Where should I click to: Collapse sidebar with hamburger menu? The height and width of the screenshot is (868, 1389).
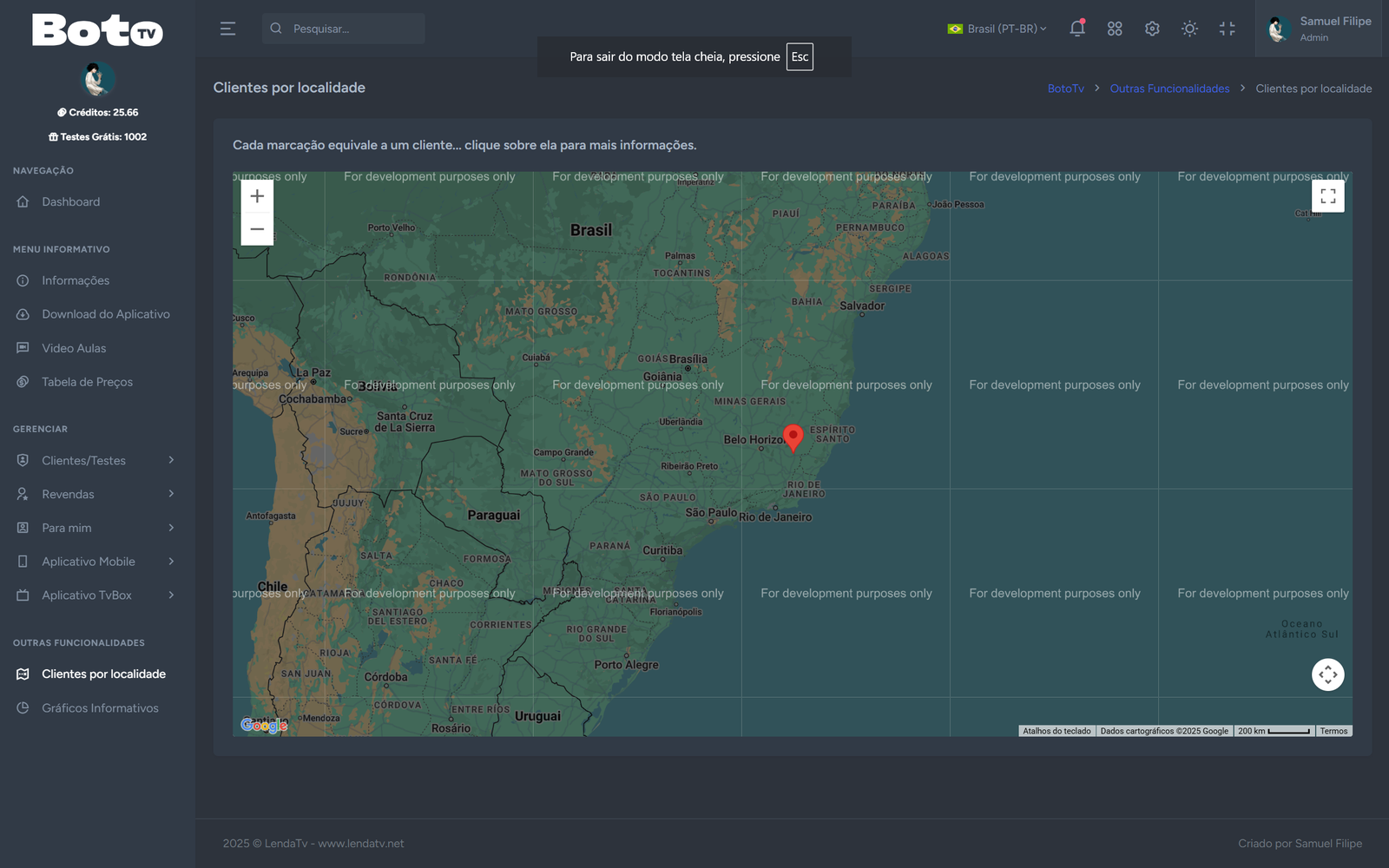coord(227,29)
